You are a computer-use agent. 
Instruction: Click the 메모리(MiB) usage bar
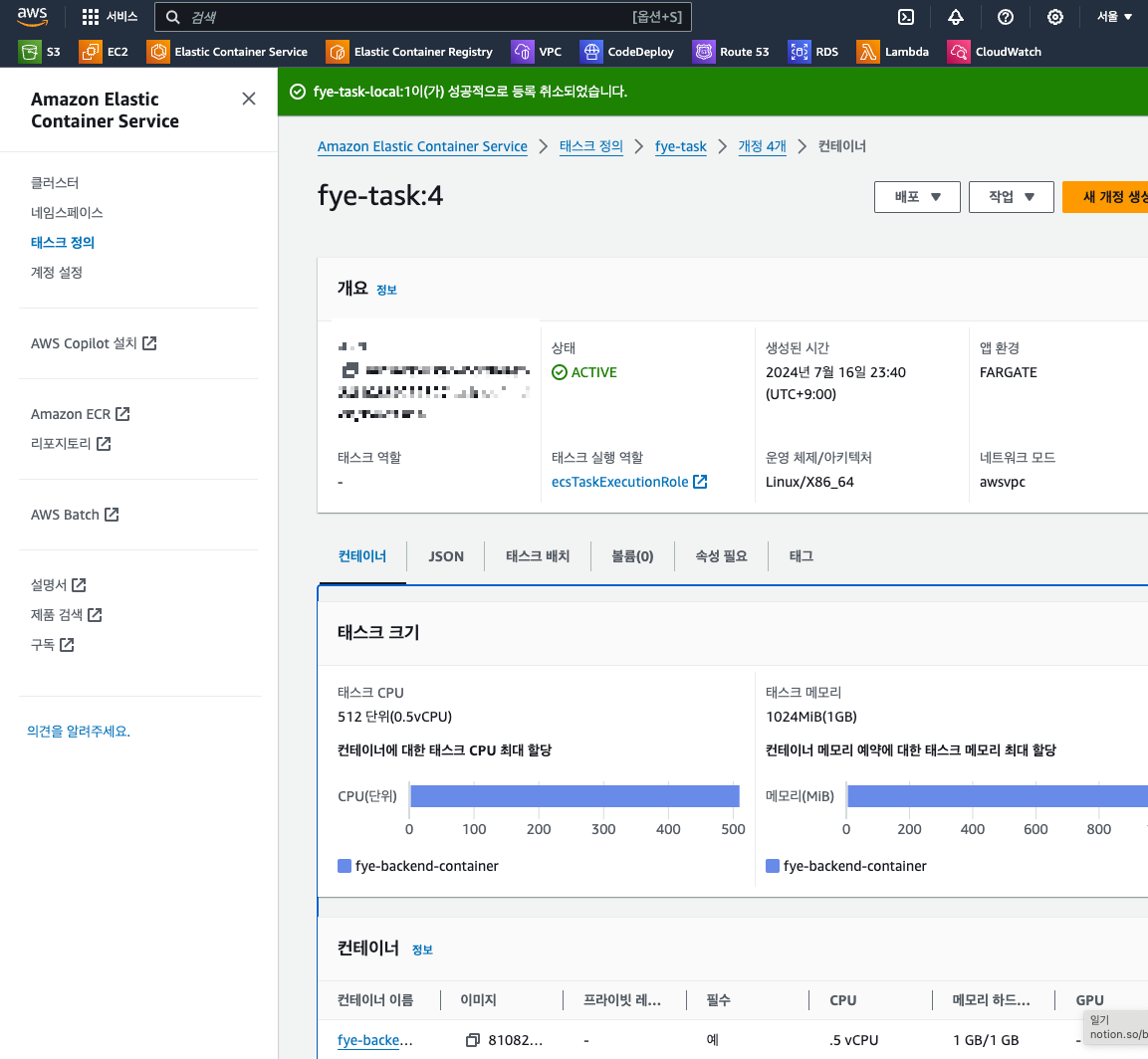(x=998, y=796)
